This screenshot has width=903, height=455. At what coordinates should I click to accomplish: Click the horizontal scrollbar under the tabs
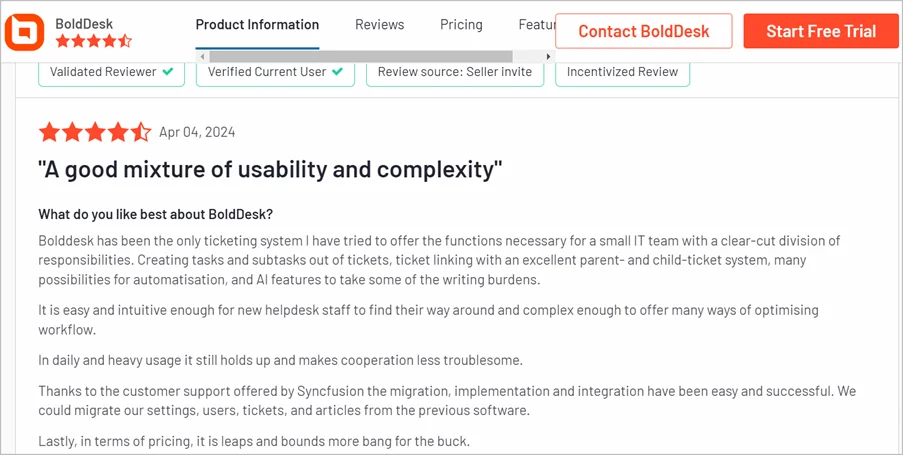click(361, 56)
